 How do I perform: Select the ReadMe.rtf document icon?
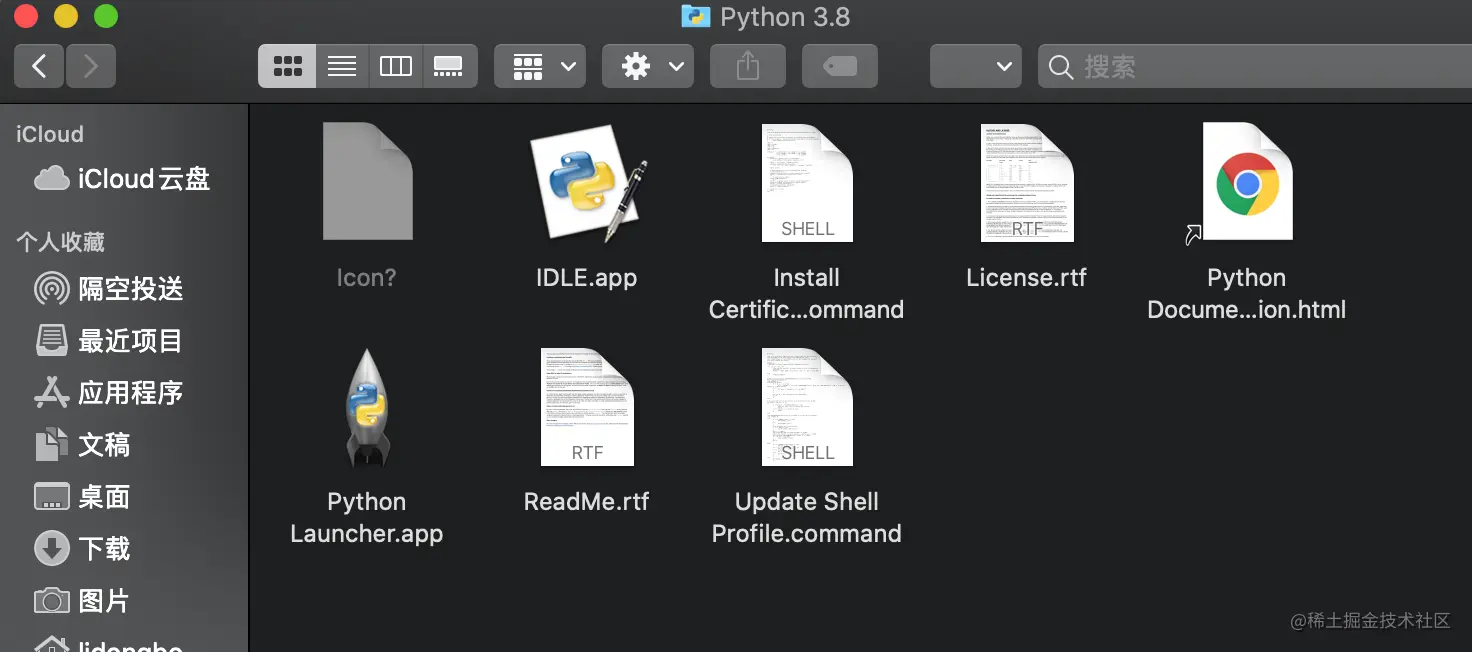coord(587,407)
